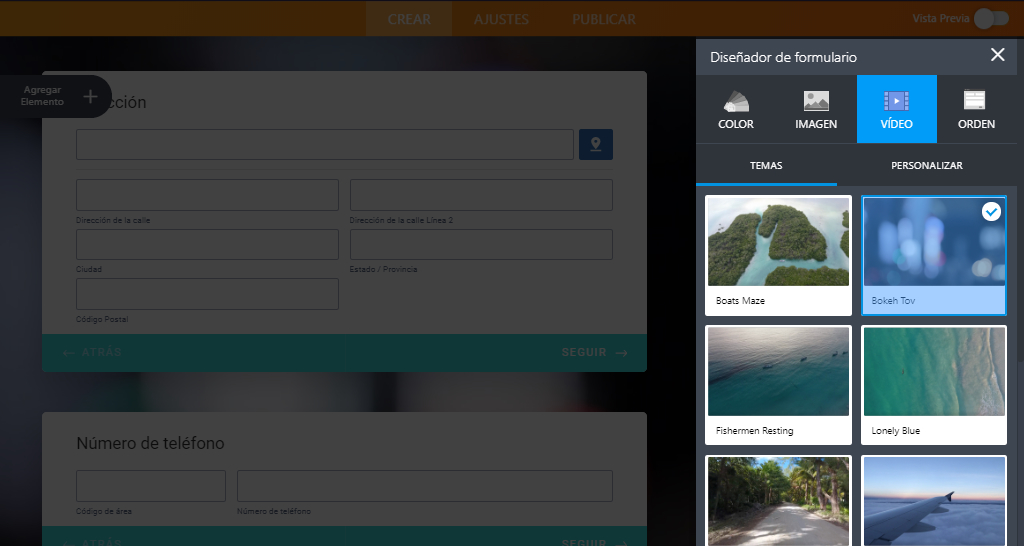The height and width of the screenshot is (546, 1024).
Task: Focus the Número de teléfono input field
Action: click(424, 486)
